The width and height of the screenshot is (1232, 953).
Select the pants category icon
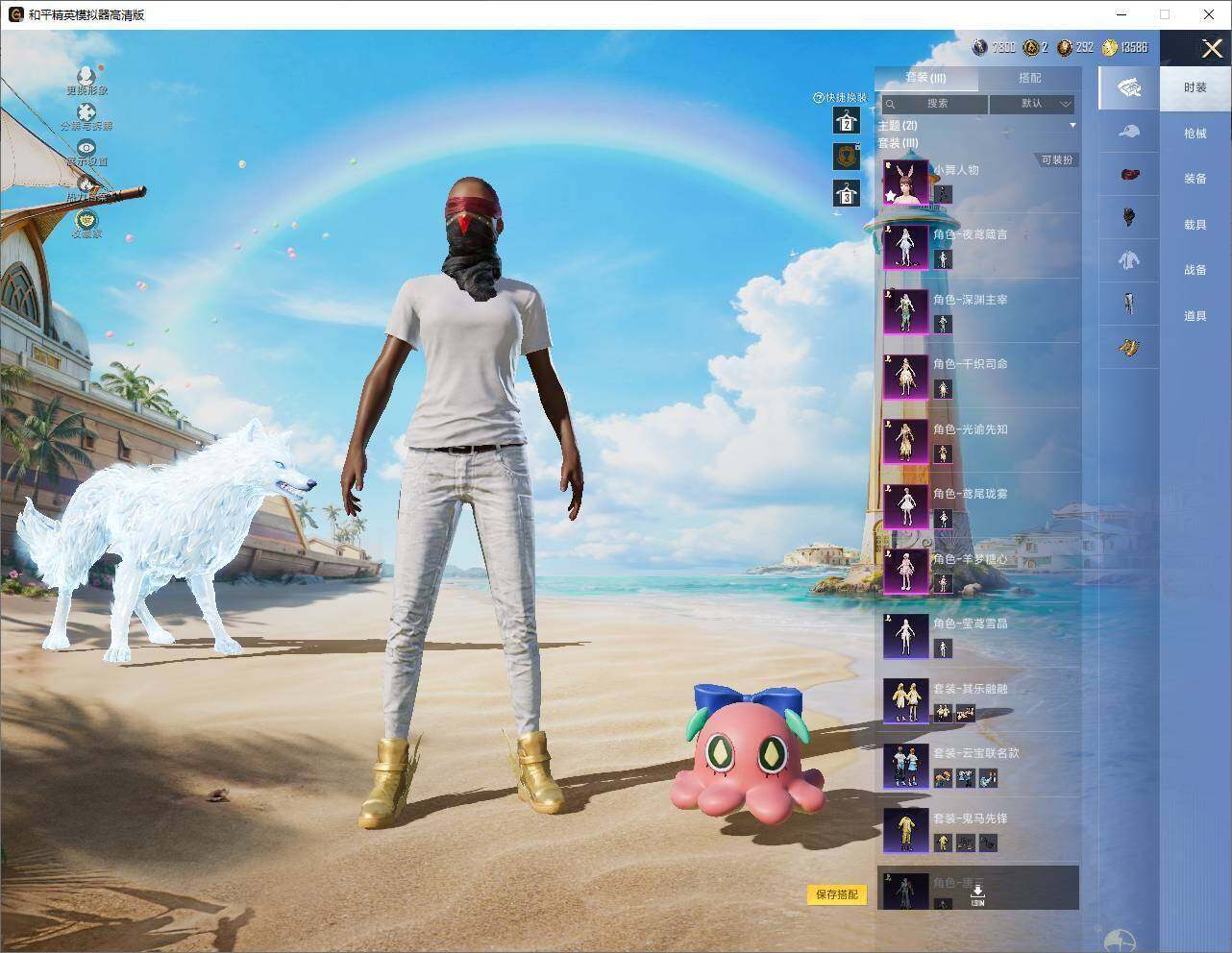tap(1129, 304)
